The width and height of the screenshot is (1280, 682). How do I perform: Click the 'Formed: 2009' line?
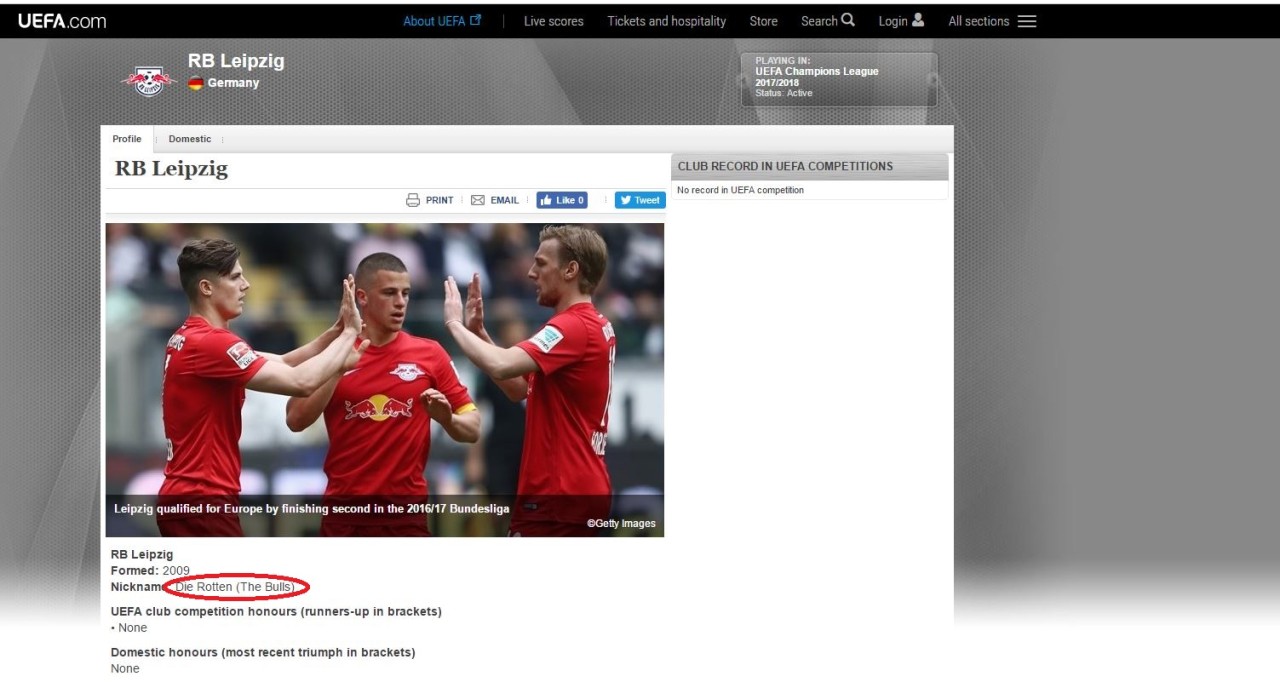pyautogui.click(x=150, y=571)
